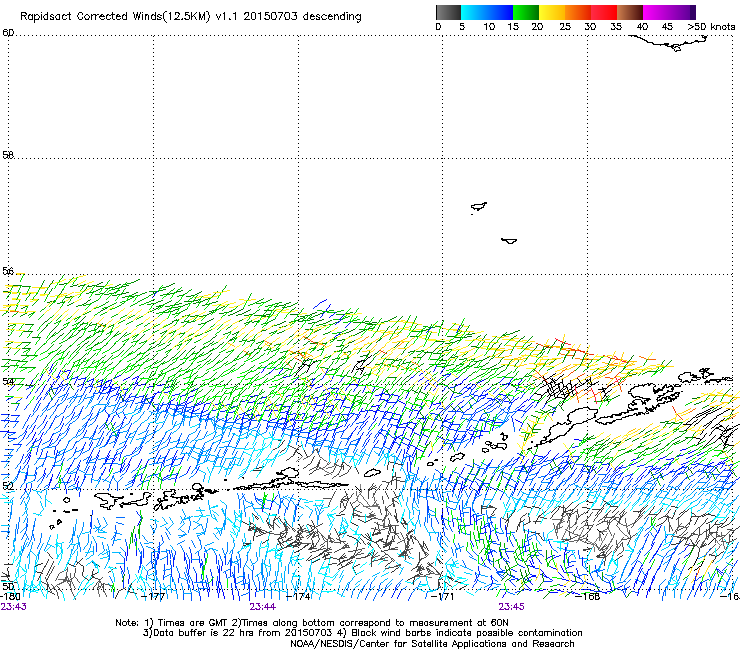The width and height of the screenshot is (740, 650).
Task: Click the '10' legend scale label
Action: (x=489, y=26)
